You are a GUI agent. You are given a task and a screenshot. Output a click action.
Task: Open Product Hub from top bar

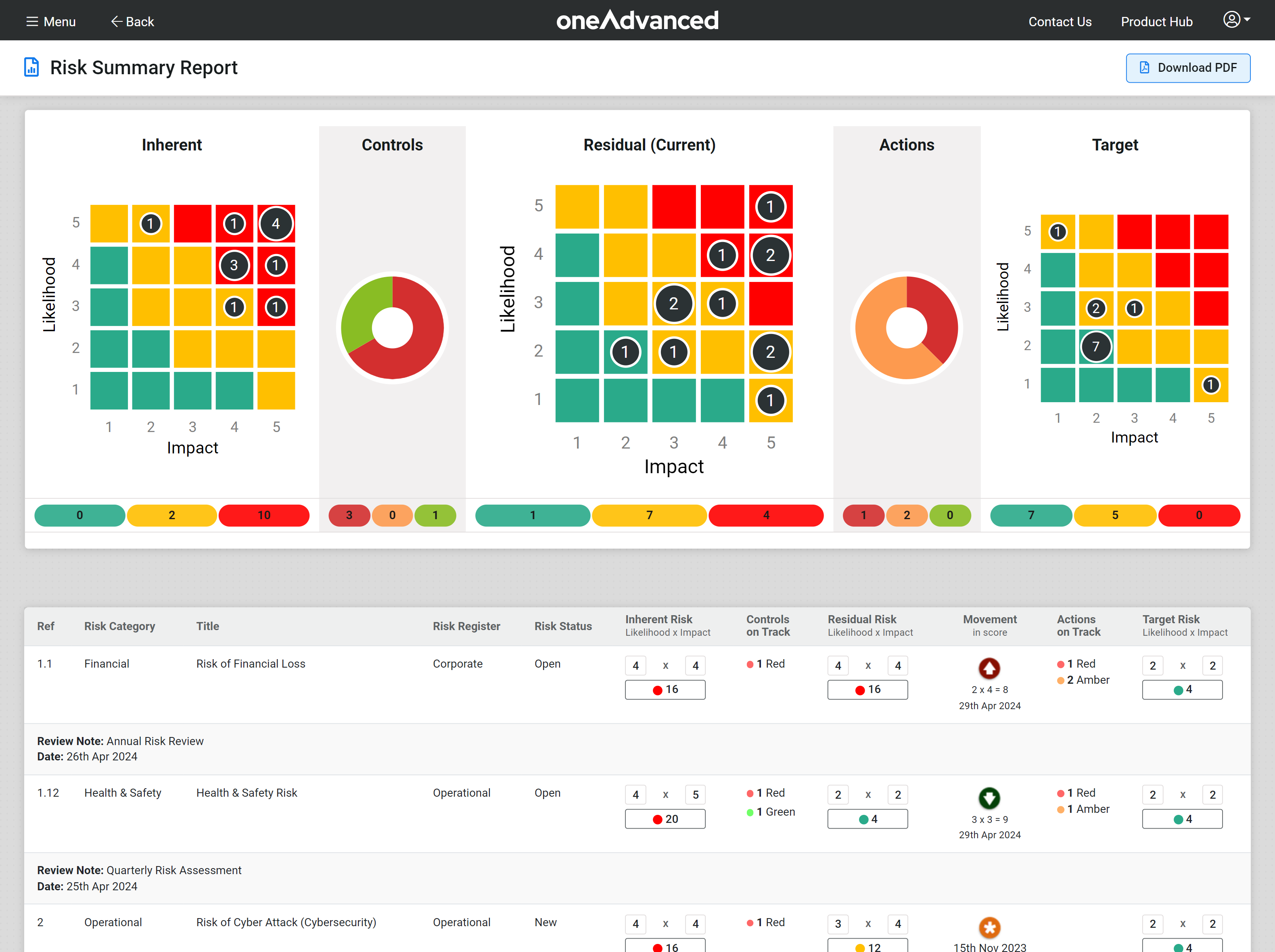click(x=1156, y=21)
